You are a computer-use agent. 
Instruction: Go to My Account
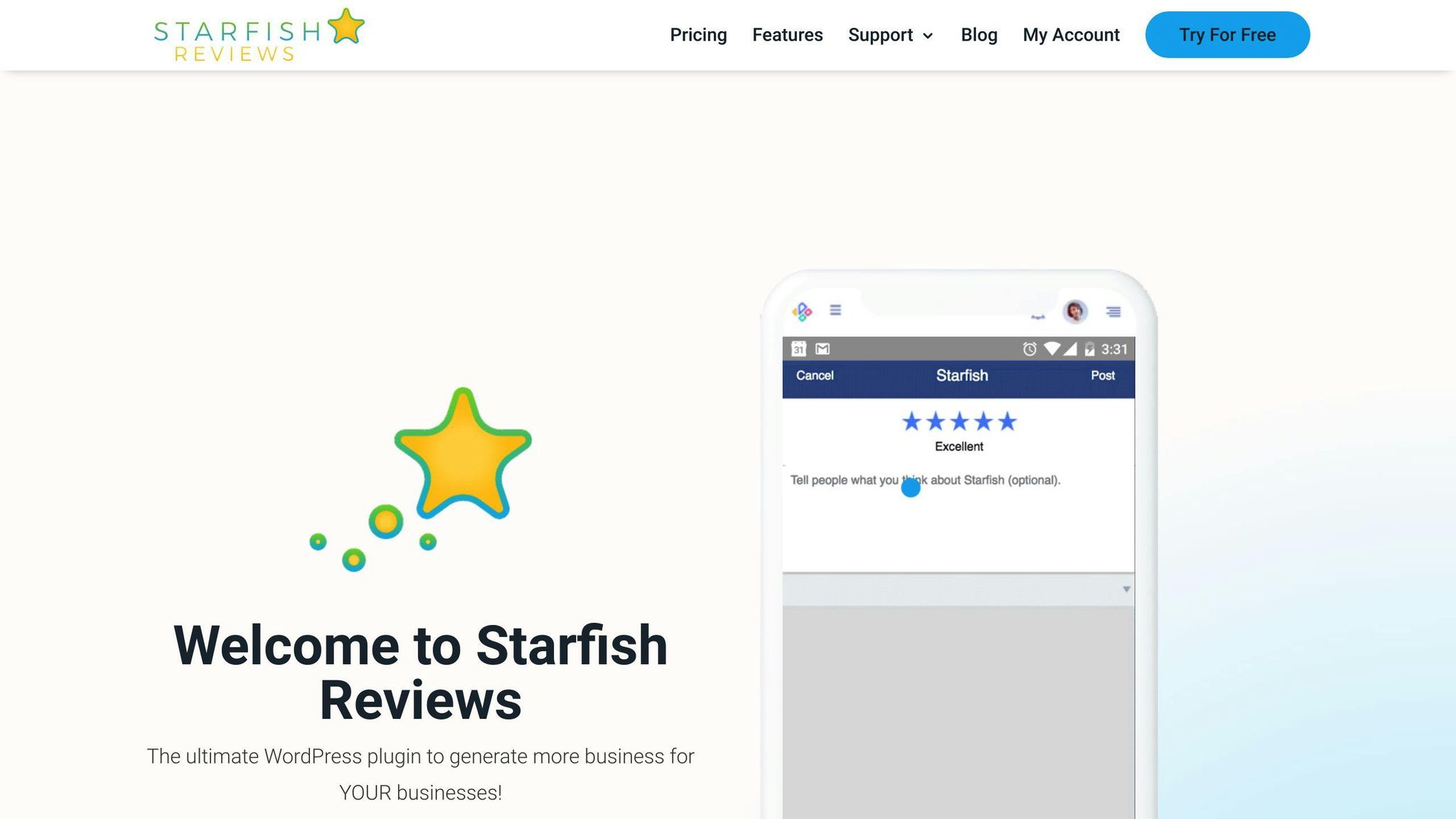[x=1071, y=35]
